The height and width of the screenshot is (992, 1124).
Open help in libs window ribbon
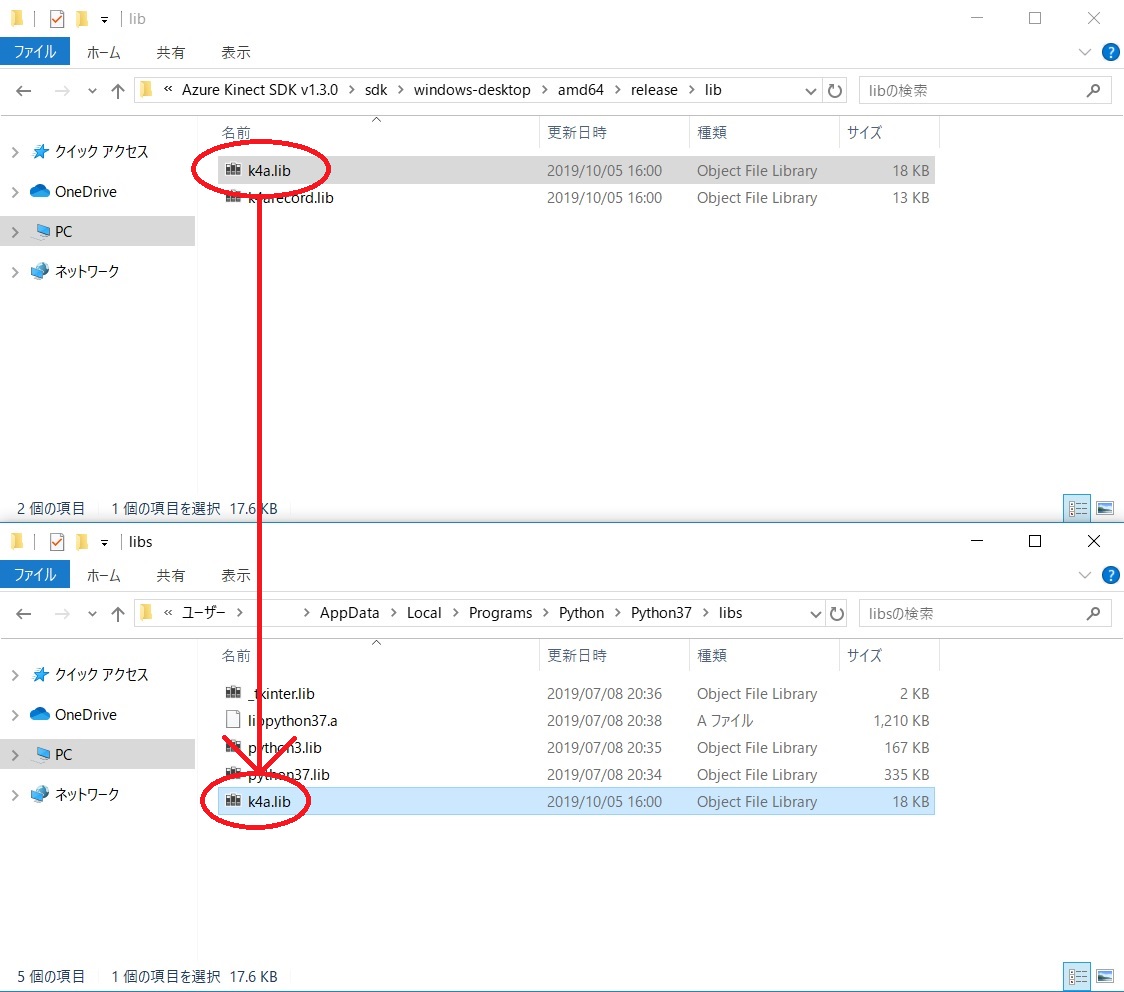point(1110,575)
